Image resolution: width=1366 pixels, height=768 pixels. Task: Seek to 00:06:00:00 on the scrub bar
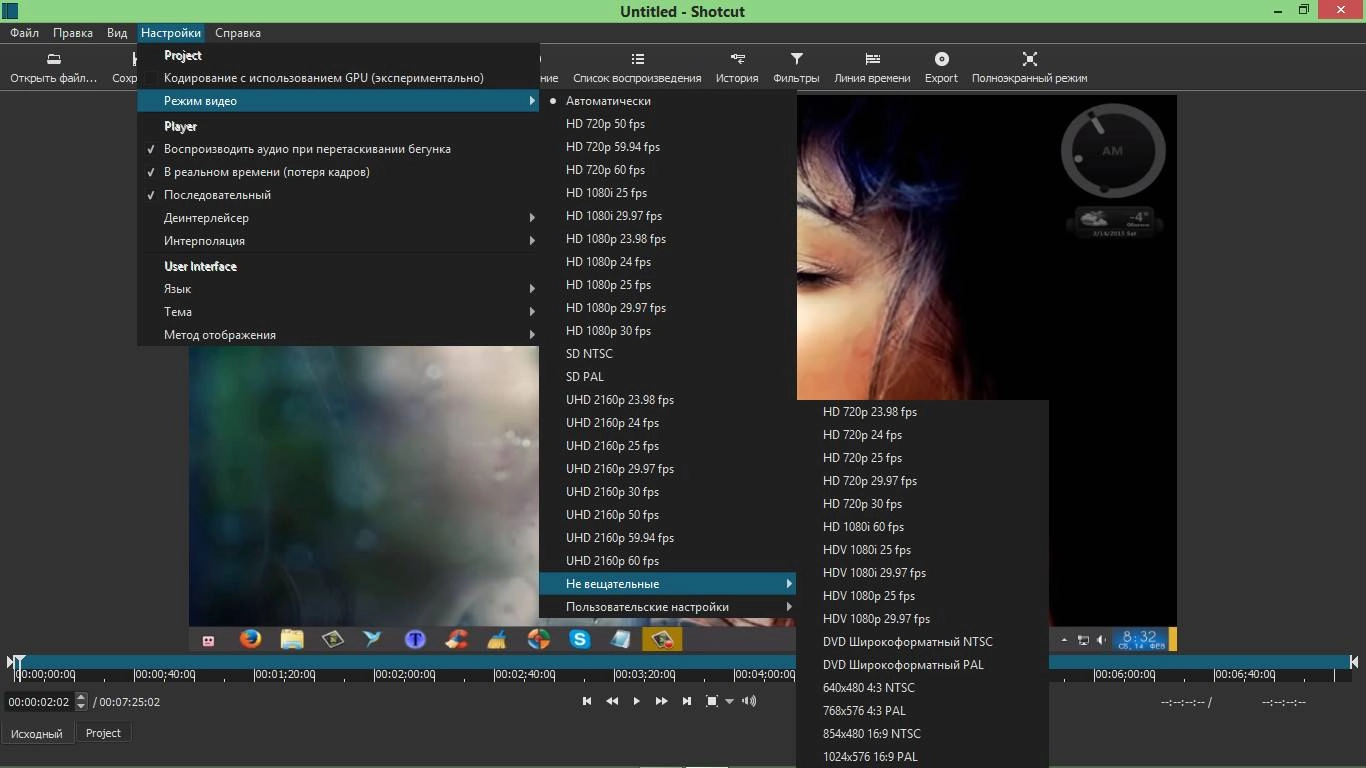click(x=1125, y=674)
